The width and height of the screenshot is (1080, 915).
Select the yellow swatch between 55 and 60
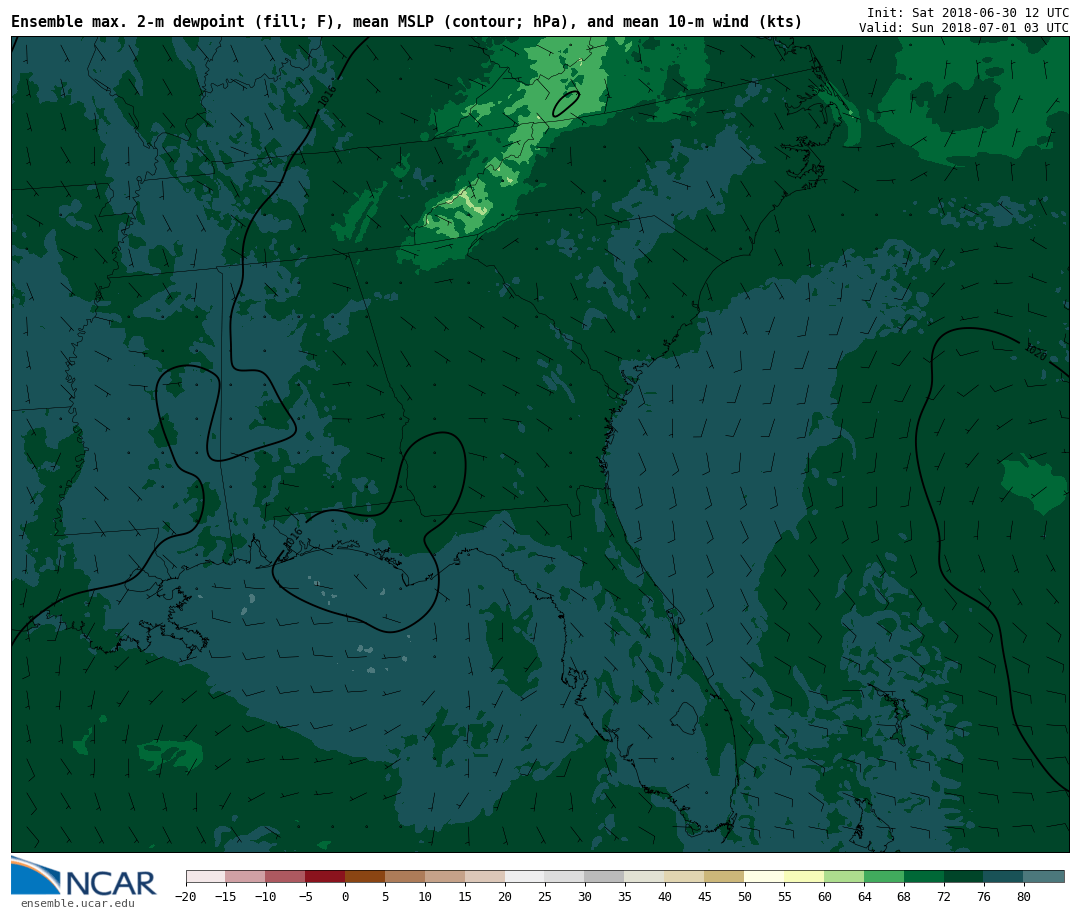804,876
